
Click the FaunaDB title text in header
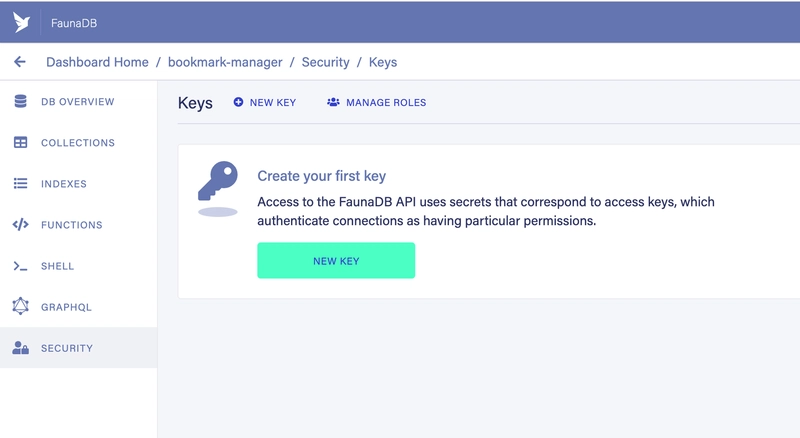[74, 23]
